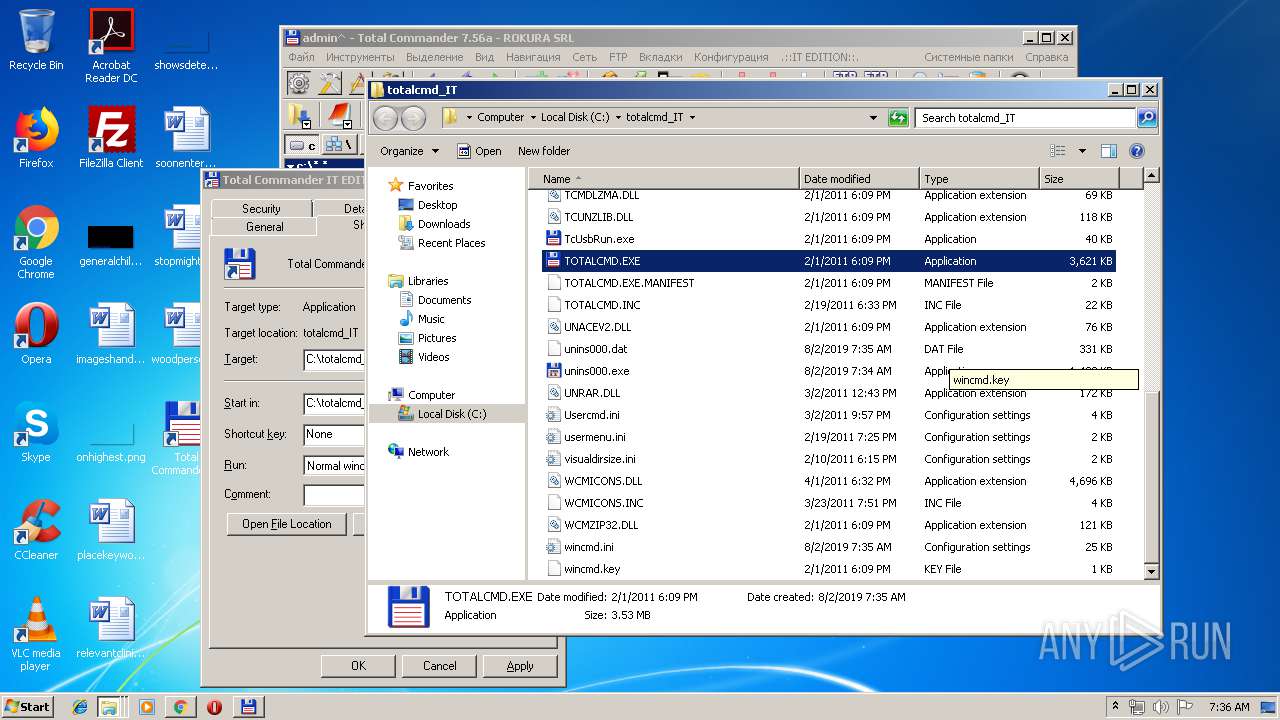This screenshot has height=720, width=1280.
Task: Expand the totalcmd_IT breadcrumb arrow
Action: pos(692,117)
